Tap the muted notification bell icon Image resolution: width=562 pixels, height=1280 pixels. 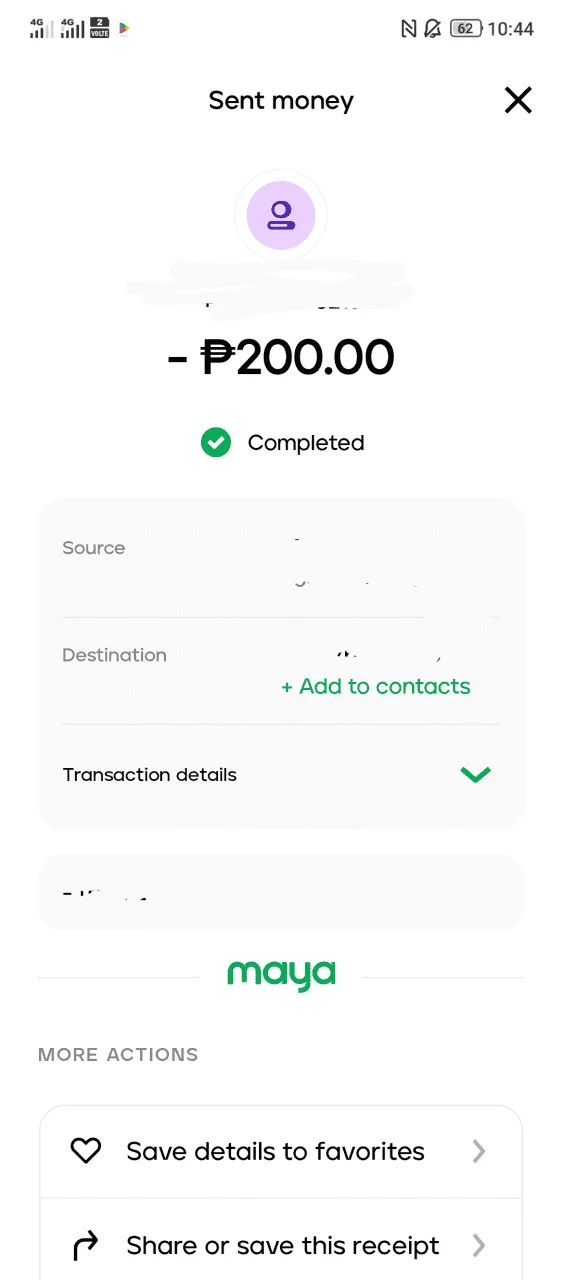433,28
